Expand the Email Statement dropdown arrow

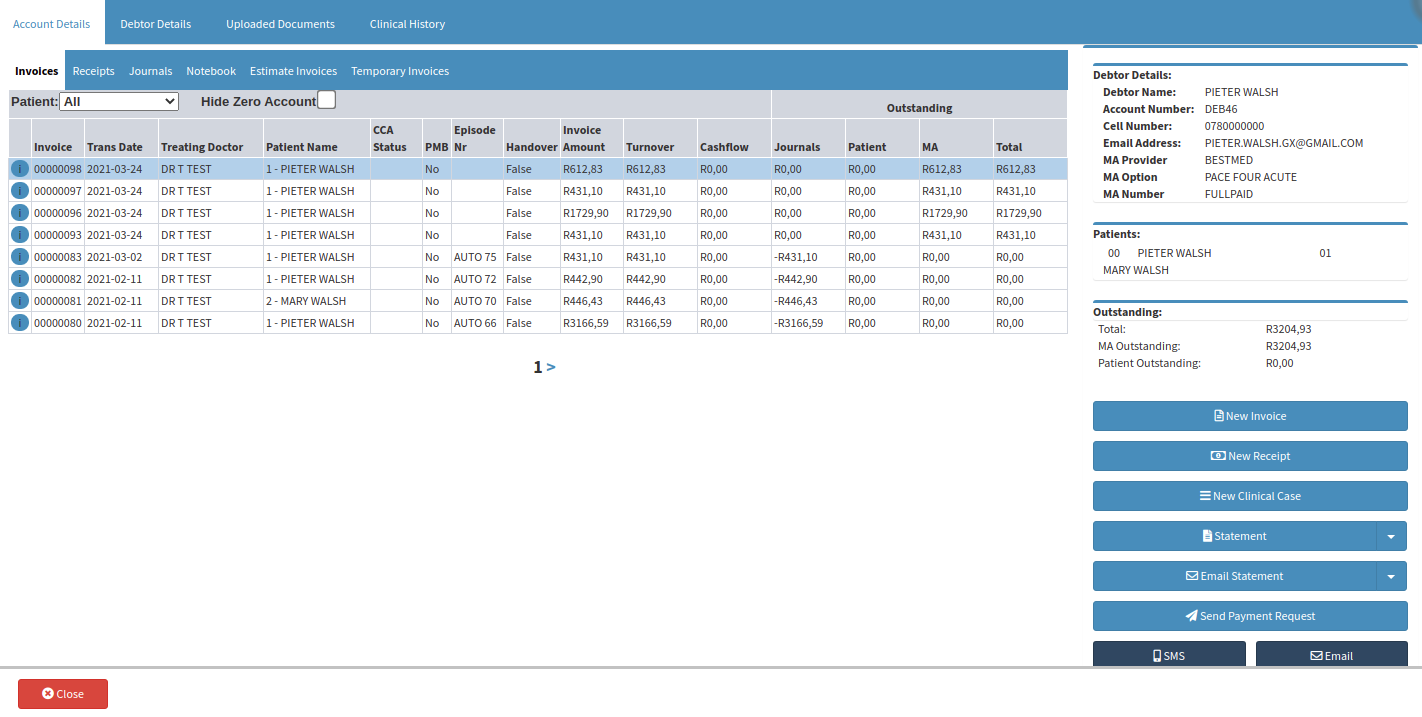point(1392,576)
